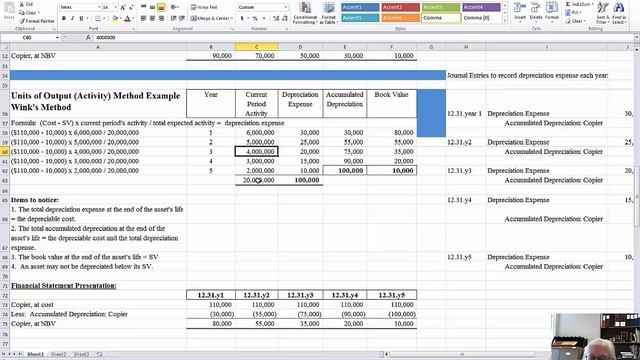Open the font size dropdown
640x360 pixels.
[116, 7]
